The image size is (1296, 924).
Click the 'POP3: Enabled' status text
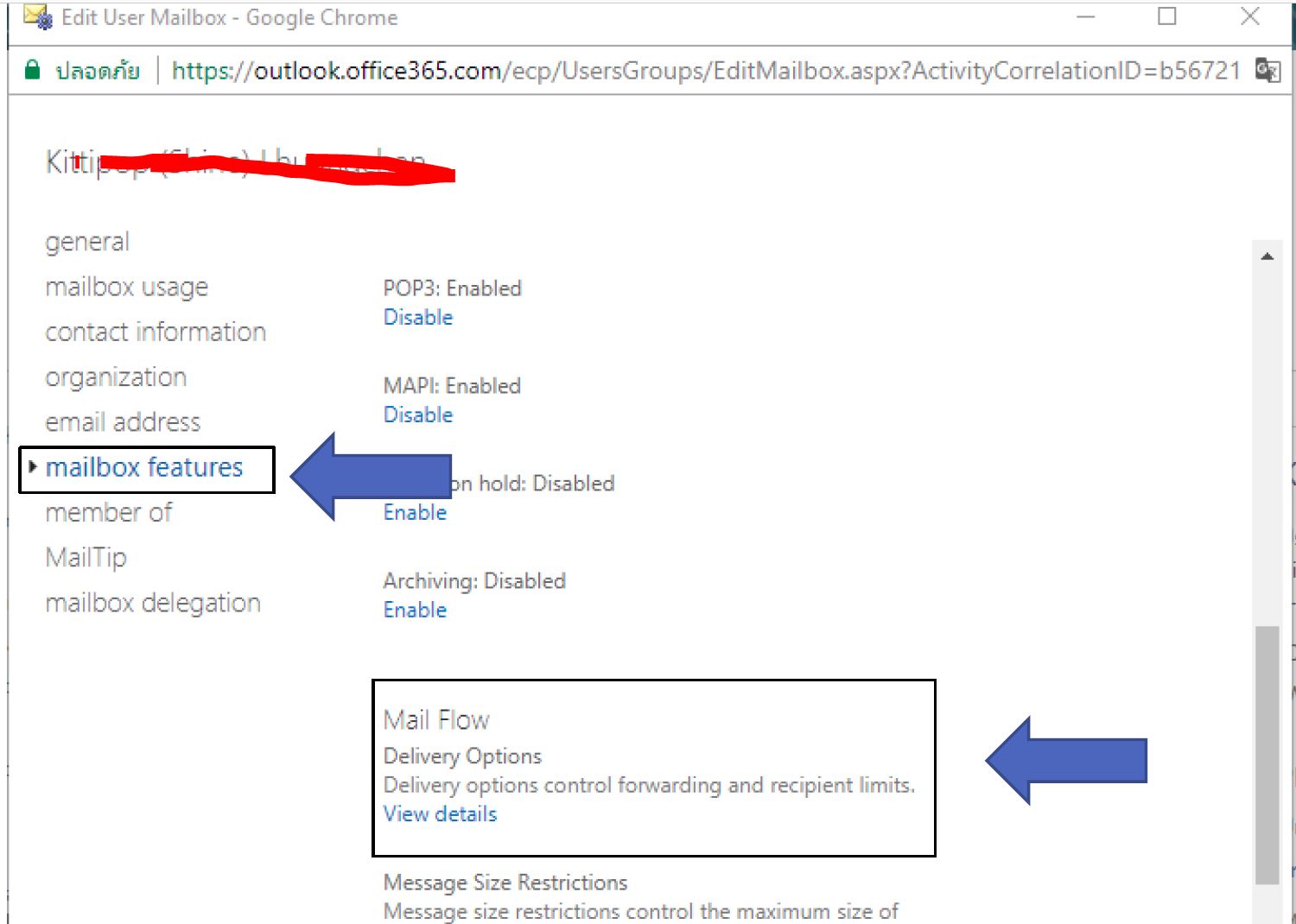(x=453, y=288)
